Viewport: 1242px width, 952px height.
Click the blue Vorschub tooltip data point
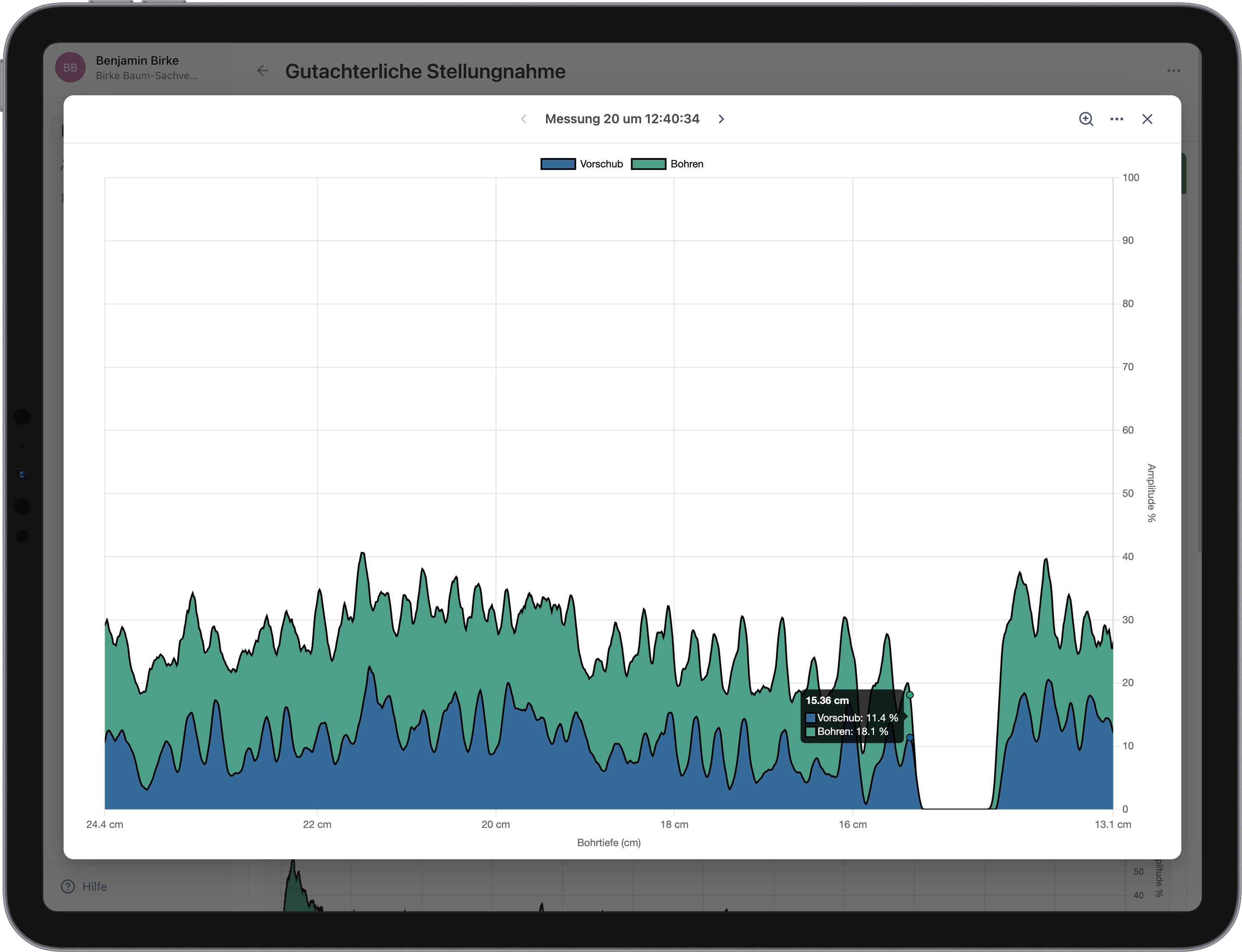coord(909,737)
